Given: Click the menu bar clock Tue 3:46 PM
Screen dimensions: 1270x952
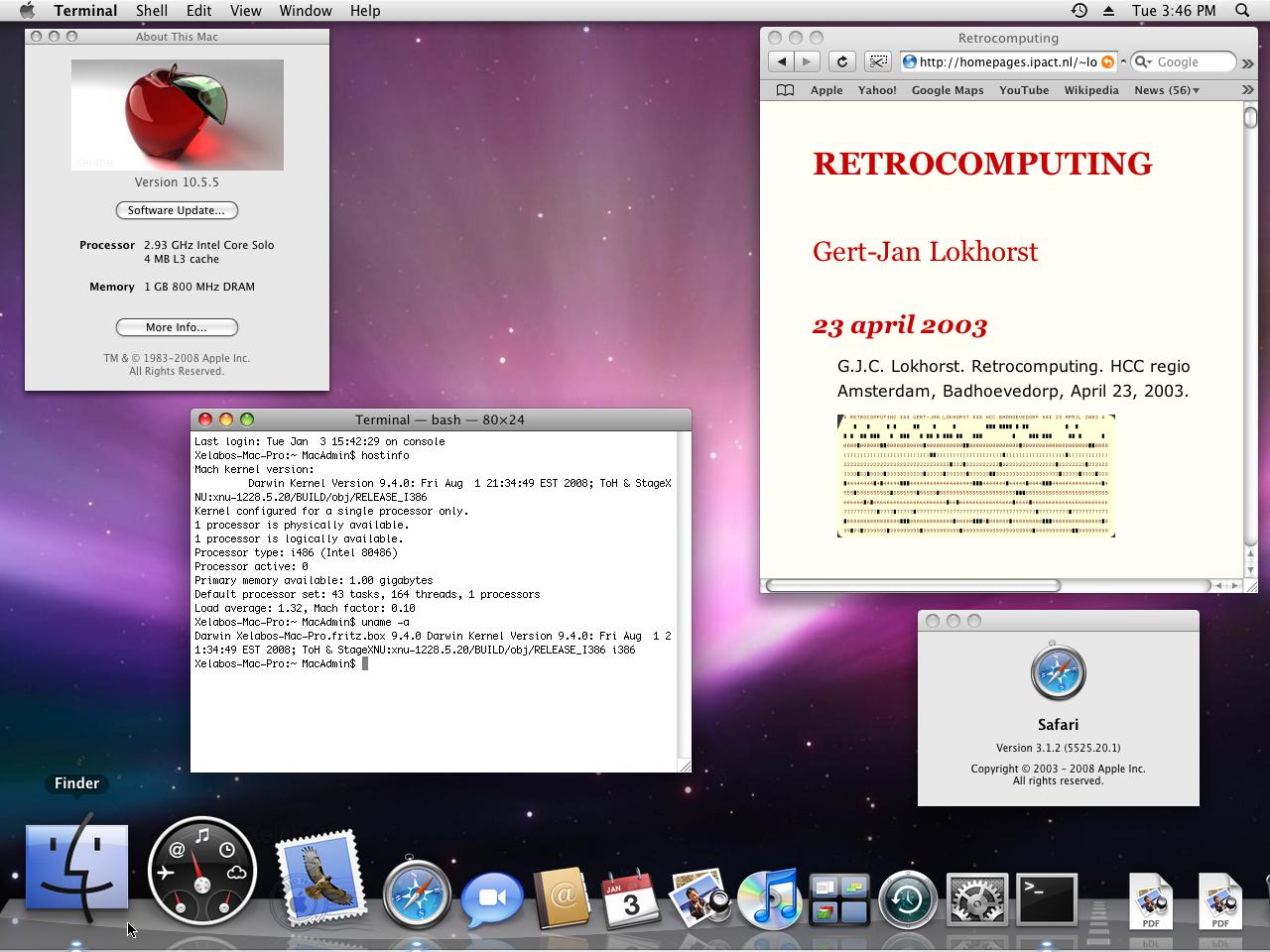Looking at the screenshot, I should click(1174, 11).
